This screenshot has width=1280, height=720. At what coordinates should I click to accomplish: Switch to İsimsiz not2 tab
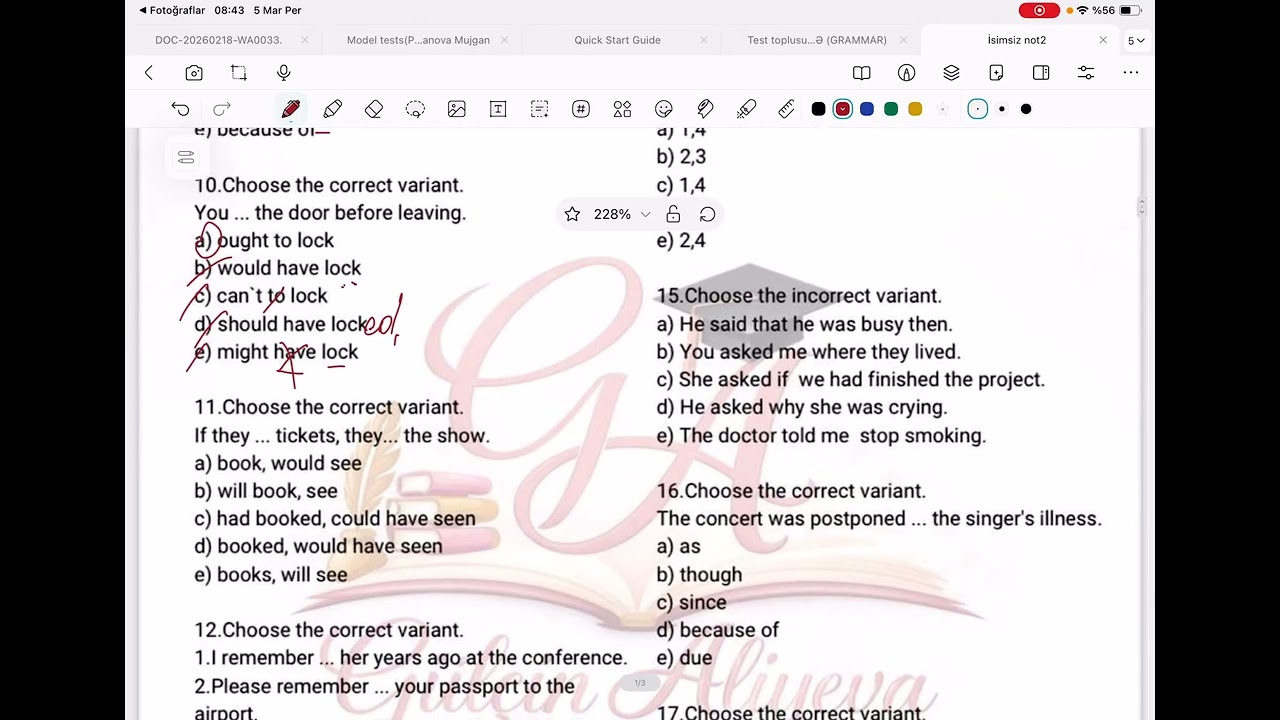click(x=1017, y=40)
